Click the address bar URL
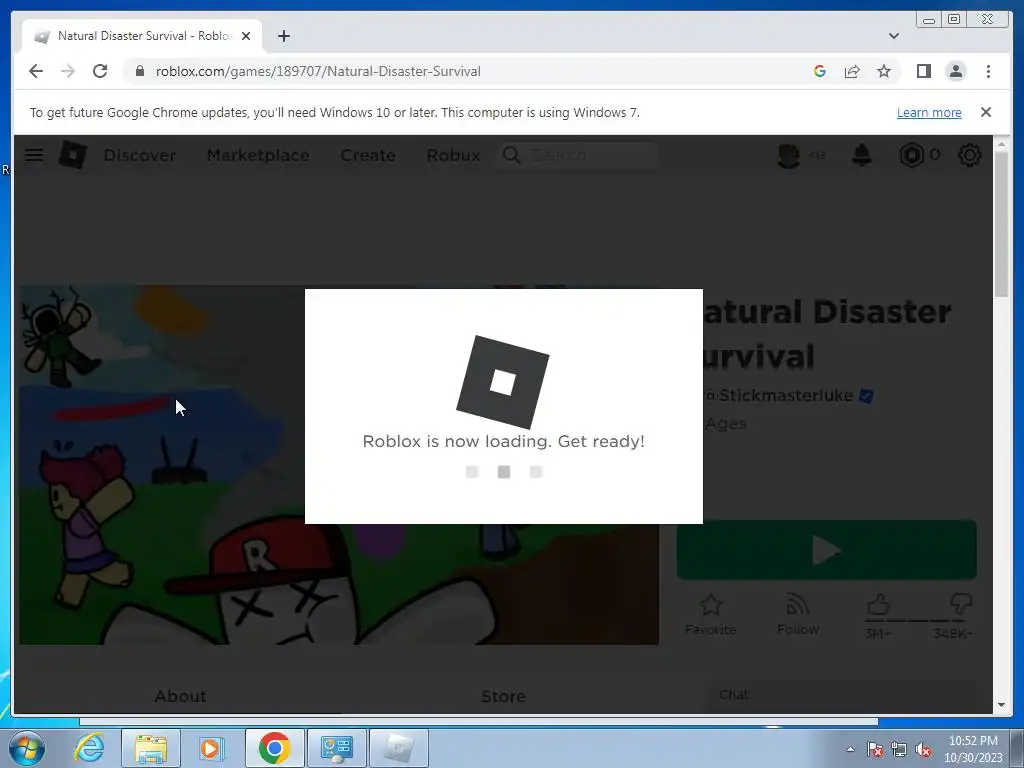The image size is (1024, 768). 318,71
